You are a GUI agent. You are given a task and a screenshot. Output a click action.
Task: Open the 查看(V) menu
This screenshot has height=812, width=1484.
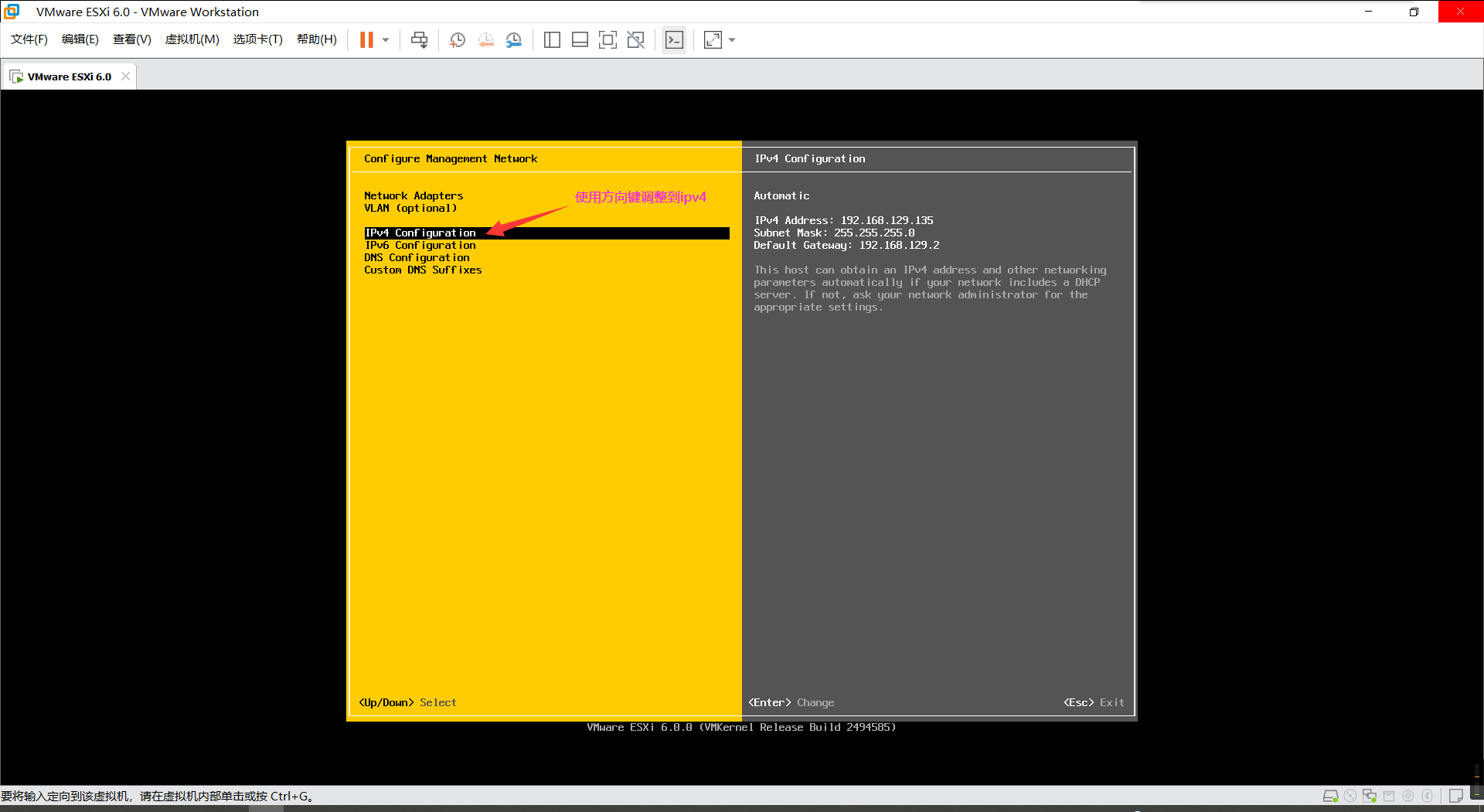(x=131, y=39)
